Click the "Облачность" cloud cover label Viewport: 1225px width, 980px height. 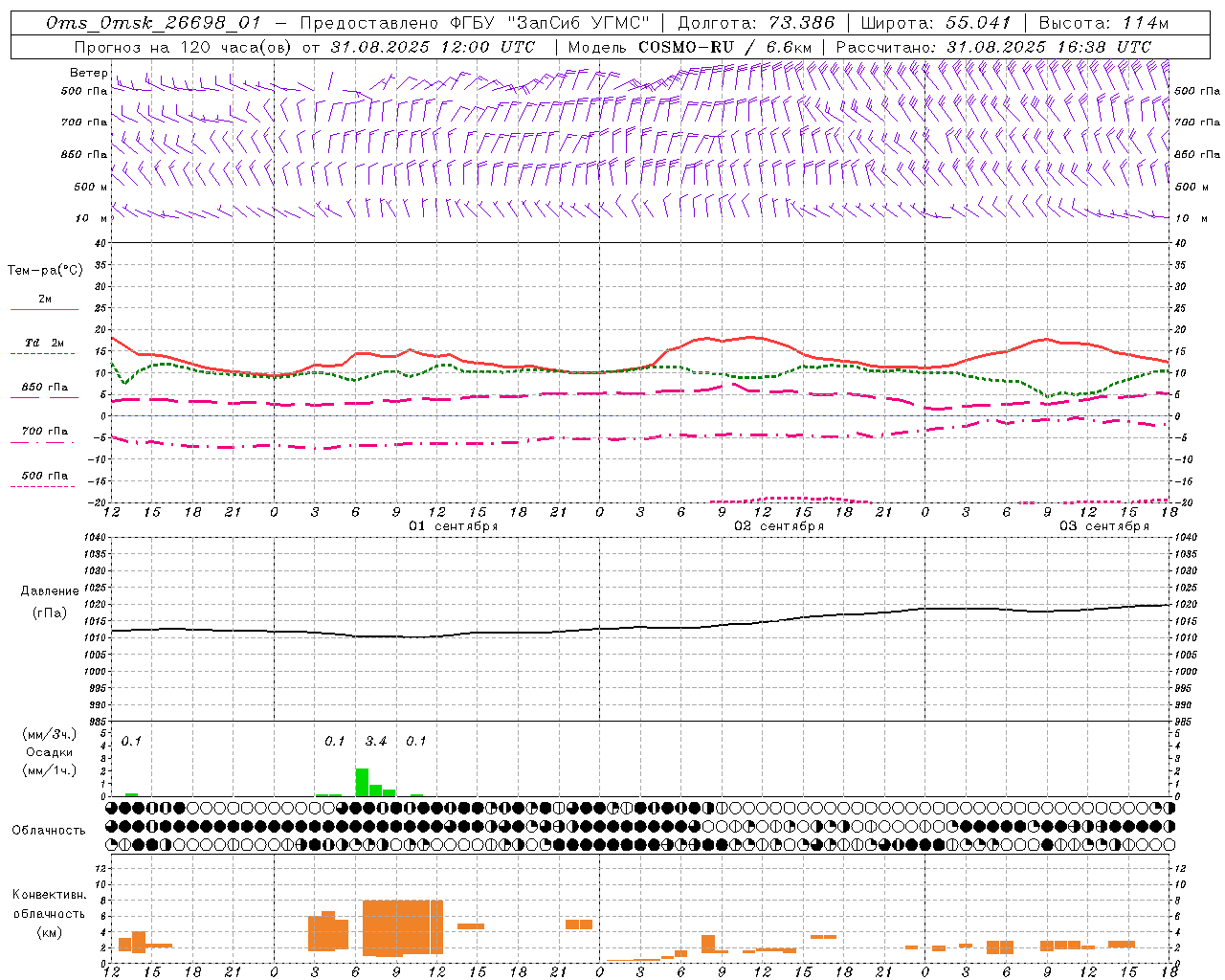[49, 830]
